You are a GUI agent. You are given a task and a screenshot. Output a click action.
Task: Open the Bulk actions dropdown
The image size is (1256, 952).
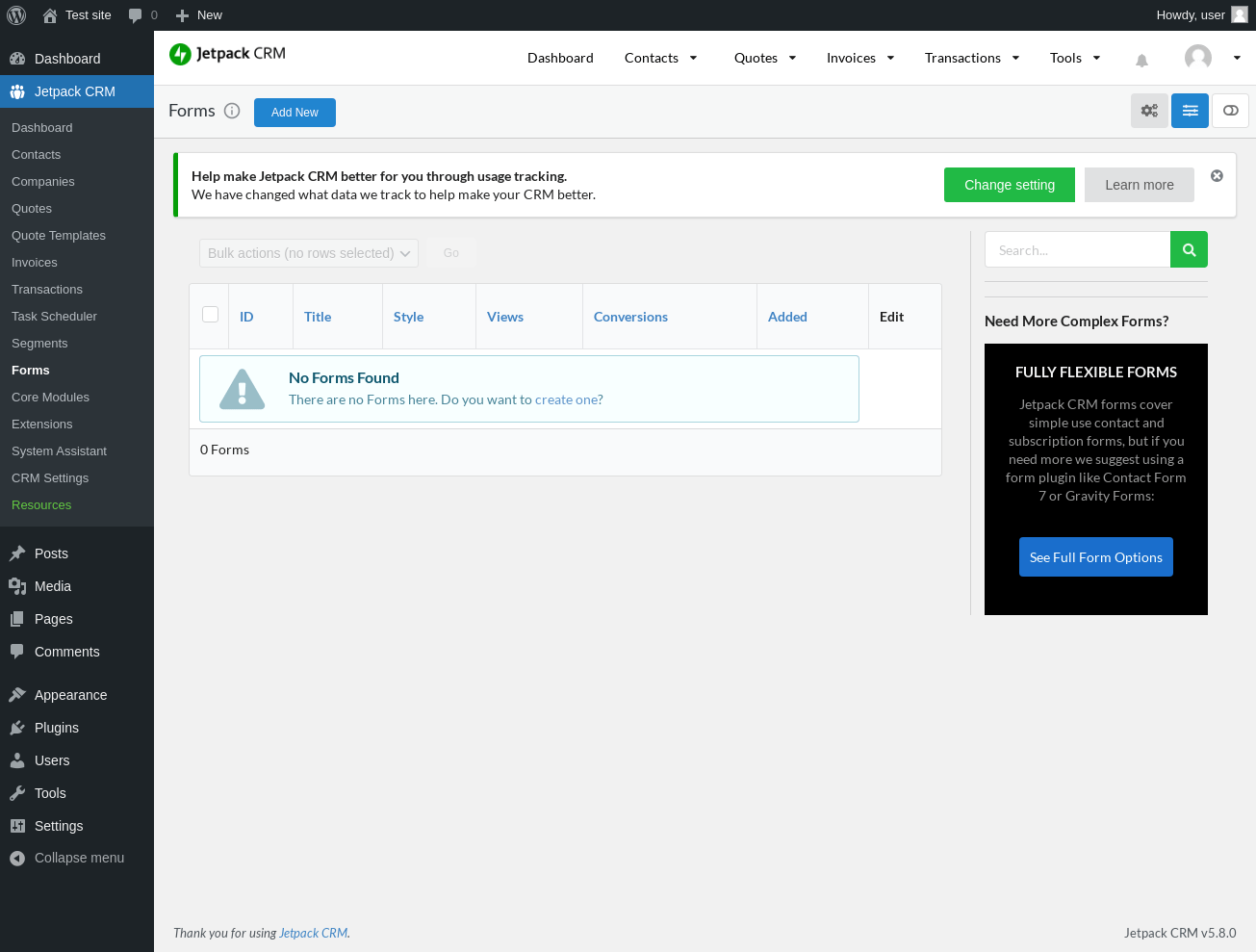[309, 253]
